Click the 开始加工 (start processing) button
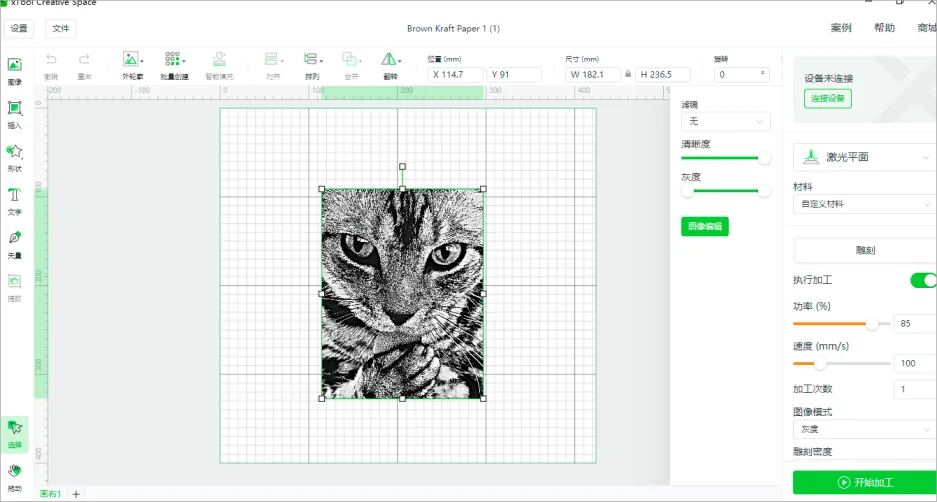 pos(865,482)
